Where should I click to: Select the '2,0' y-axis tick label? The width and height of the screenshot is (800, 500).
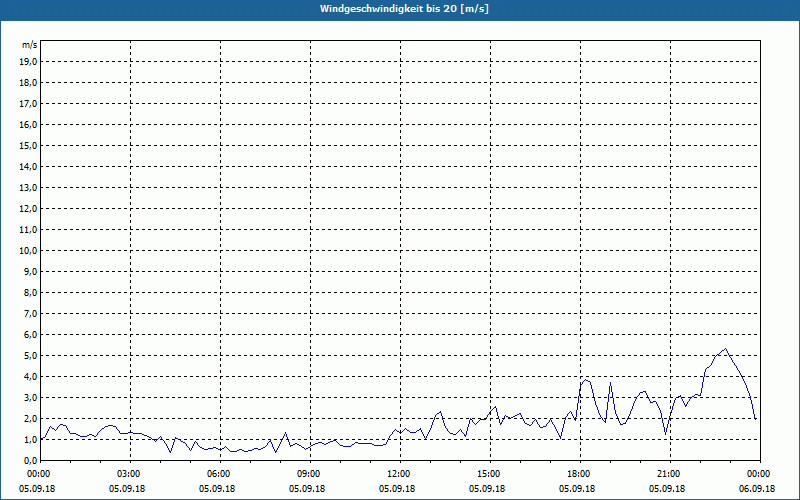[30, 418]
